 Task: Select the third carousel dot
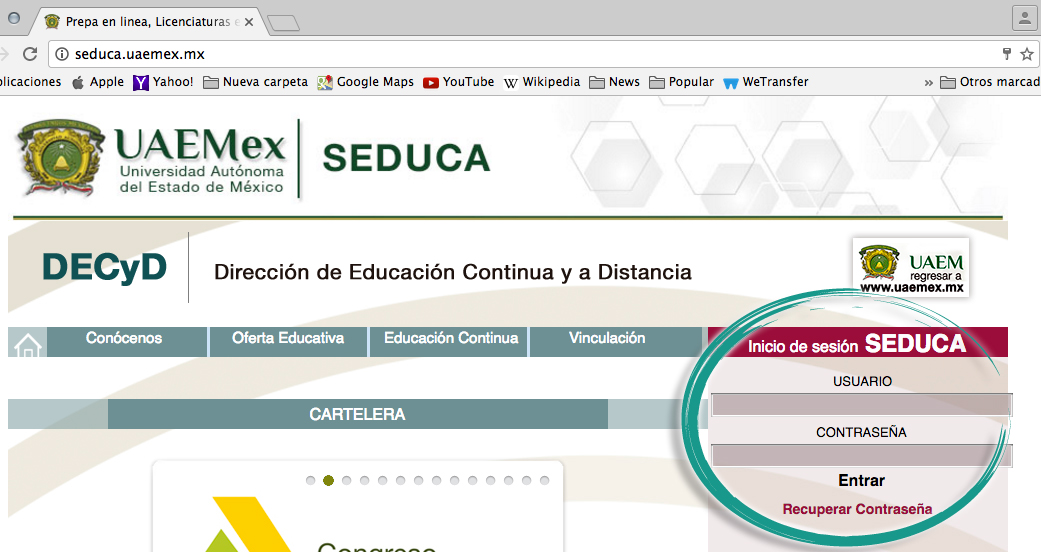point(346,480)
